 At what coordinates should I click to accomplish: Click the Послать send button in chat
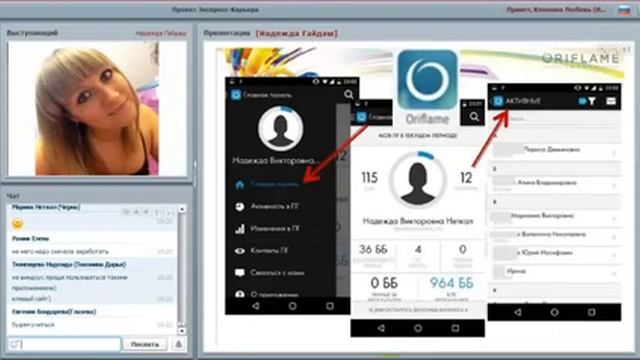click(x=145, y=344)
